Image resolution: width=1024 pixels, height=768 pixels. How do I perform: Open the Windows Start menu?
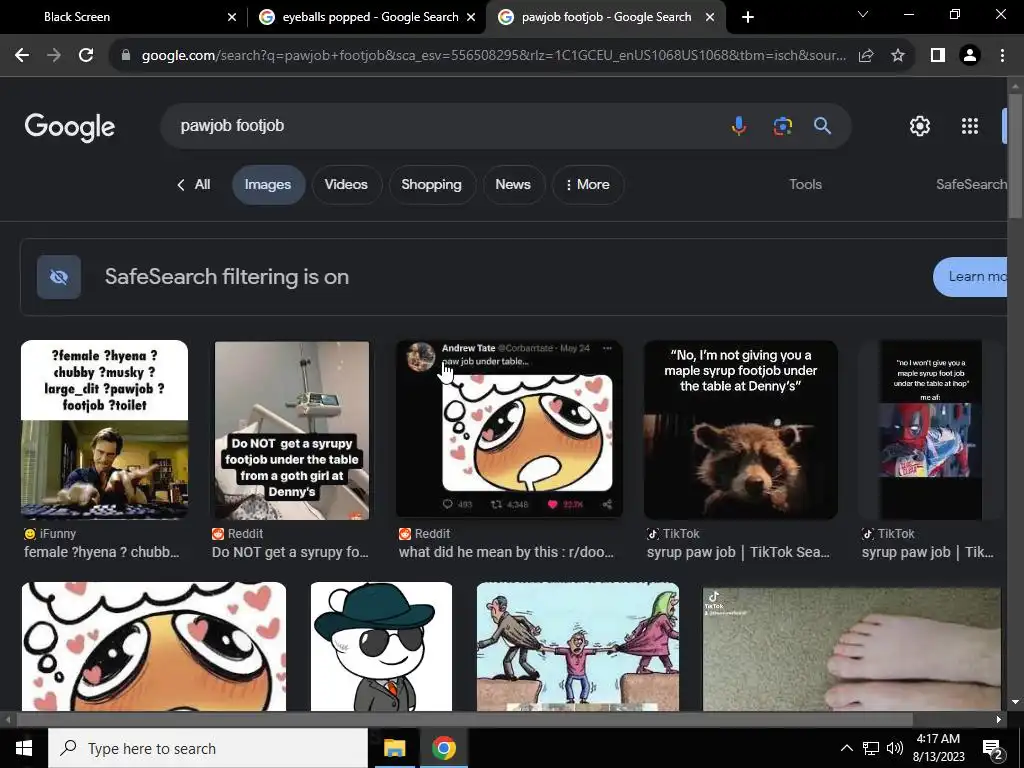tap(24, 748)
